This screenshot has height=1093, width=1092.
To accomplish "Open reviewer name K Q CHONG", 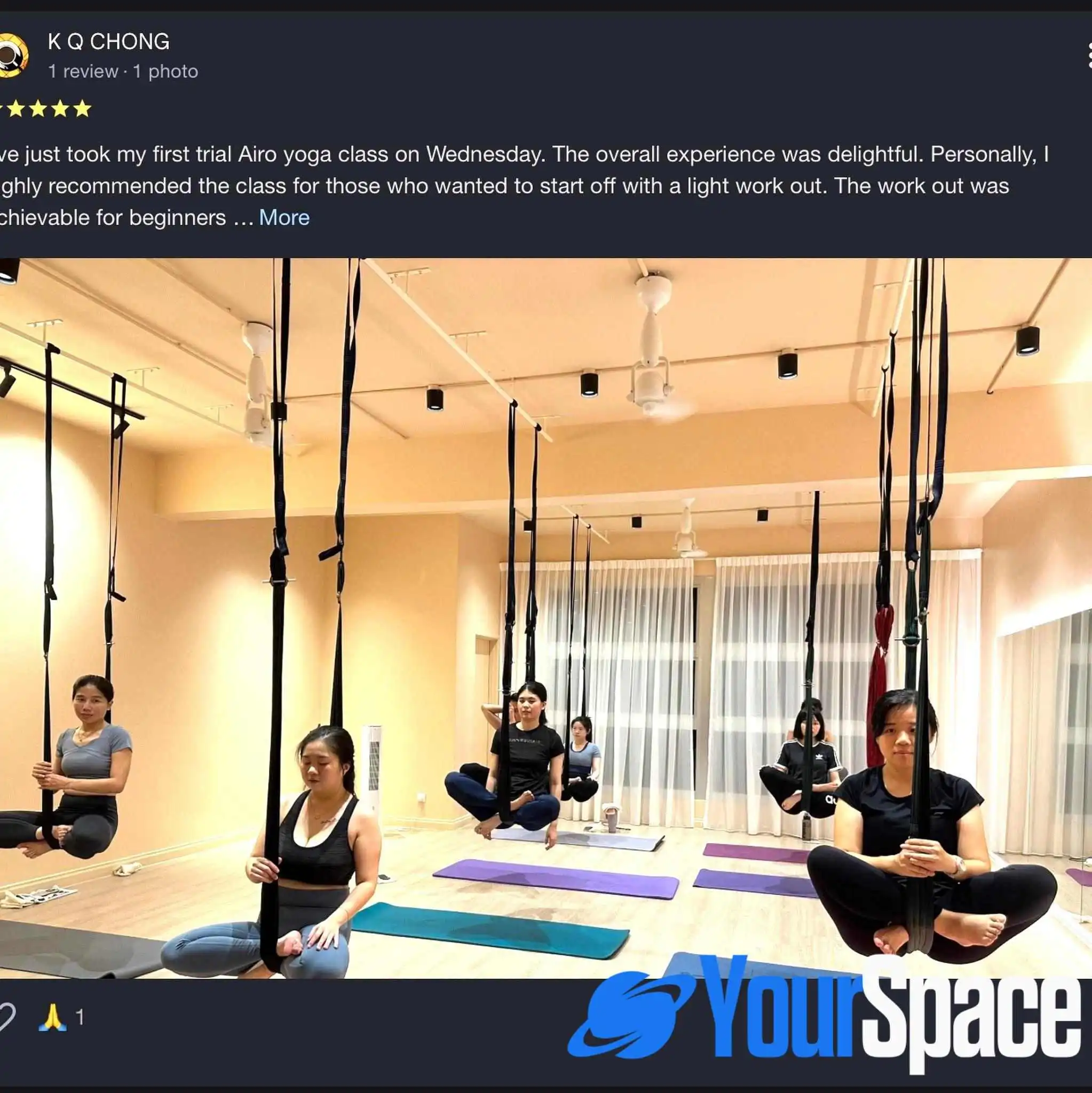I will coord(108,41).
